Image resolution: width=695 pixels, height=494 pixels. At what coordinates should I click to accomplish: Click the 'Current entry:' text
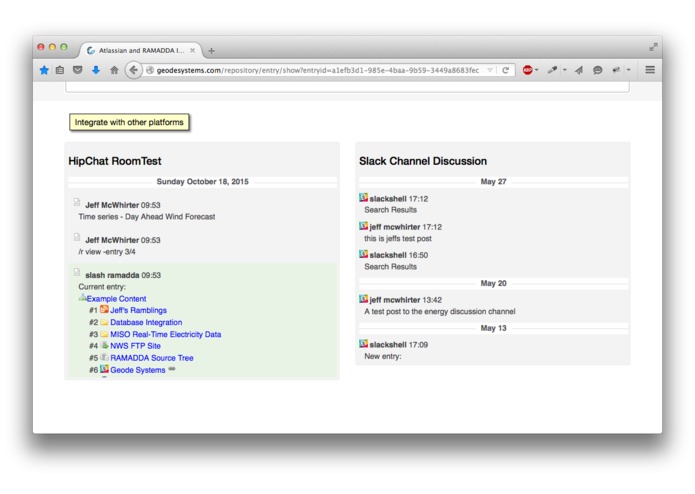point(102,287)
